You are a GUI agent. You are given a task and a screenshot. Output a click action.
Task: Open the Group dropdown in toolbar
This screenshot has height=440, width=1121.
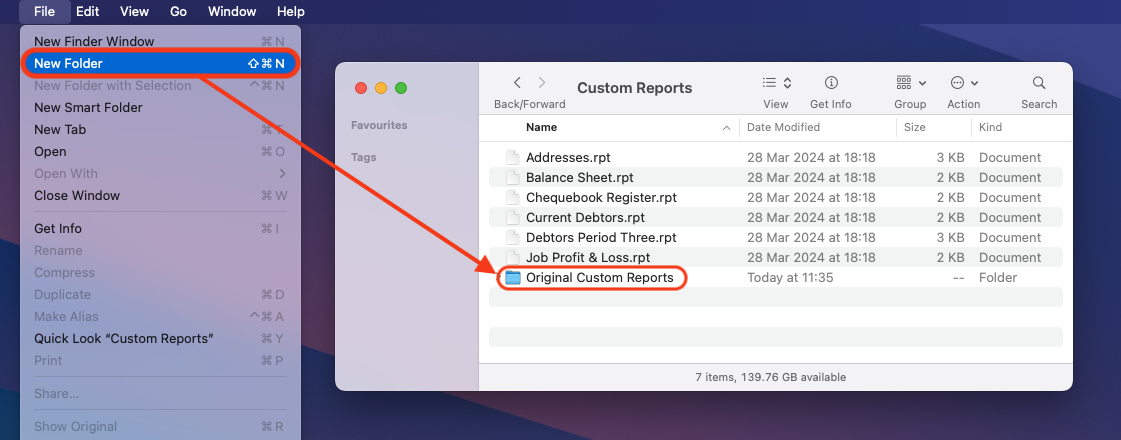[x=911, y=83]
